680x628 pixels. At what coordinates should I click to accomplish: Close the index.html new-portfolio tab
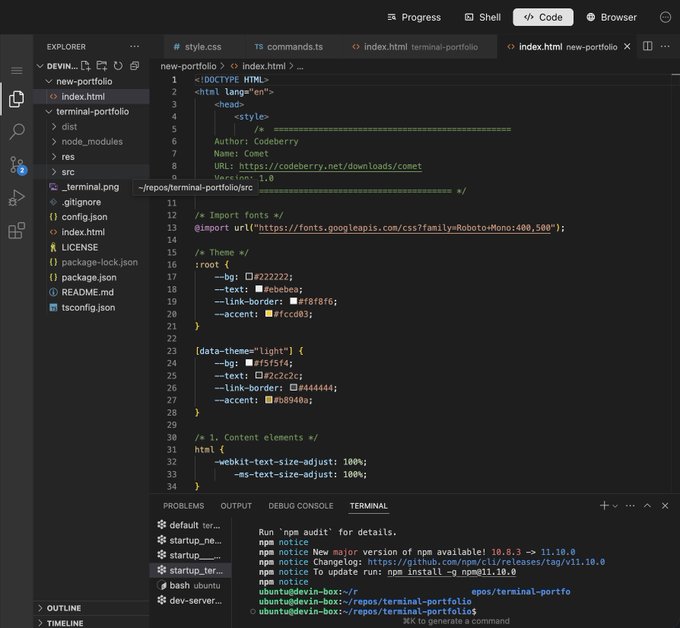[627, 47]
